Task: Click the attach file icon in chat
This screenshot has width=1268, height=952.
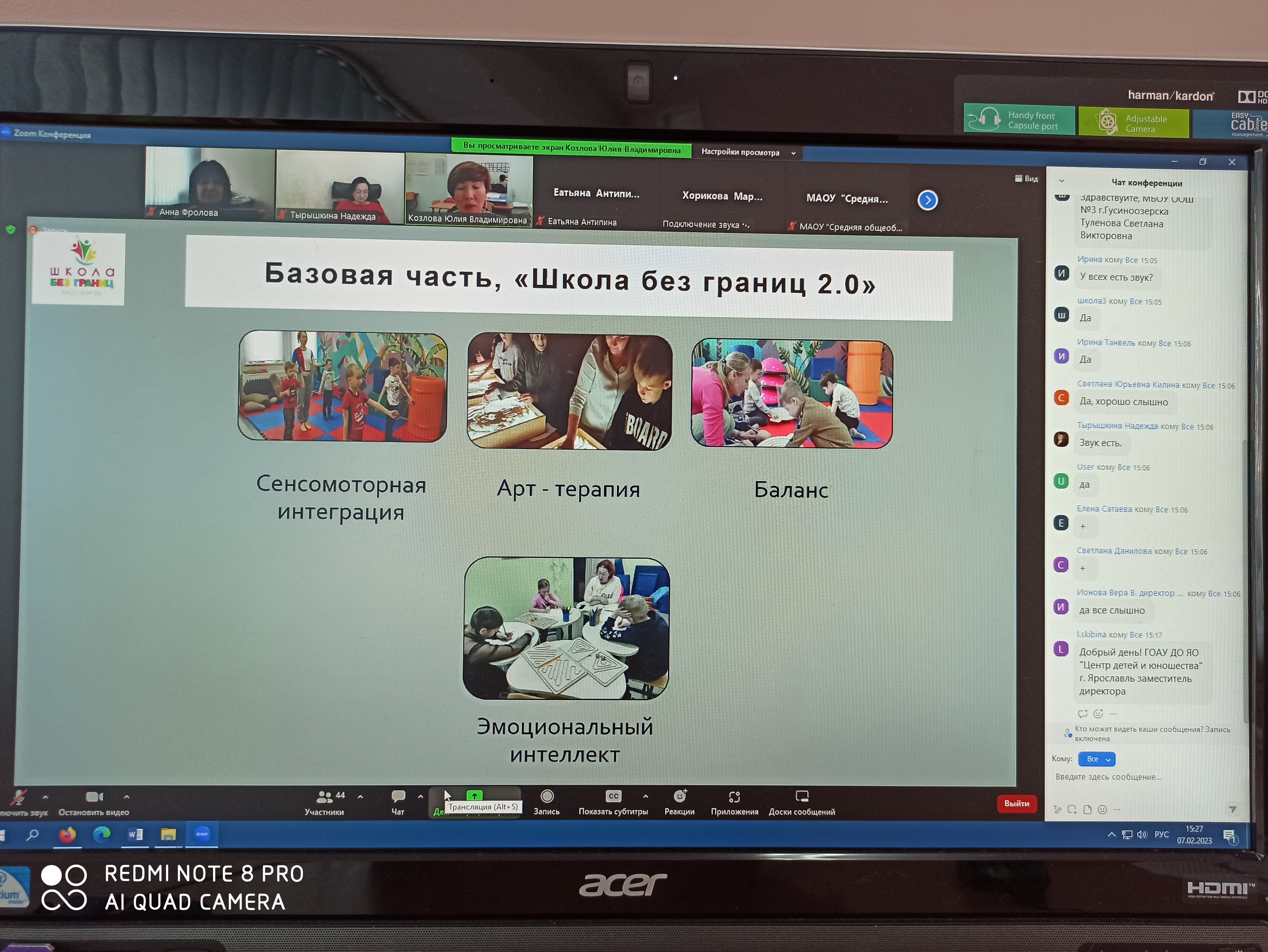Action: 1088,810
